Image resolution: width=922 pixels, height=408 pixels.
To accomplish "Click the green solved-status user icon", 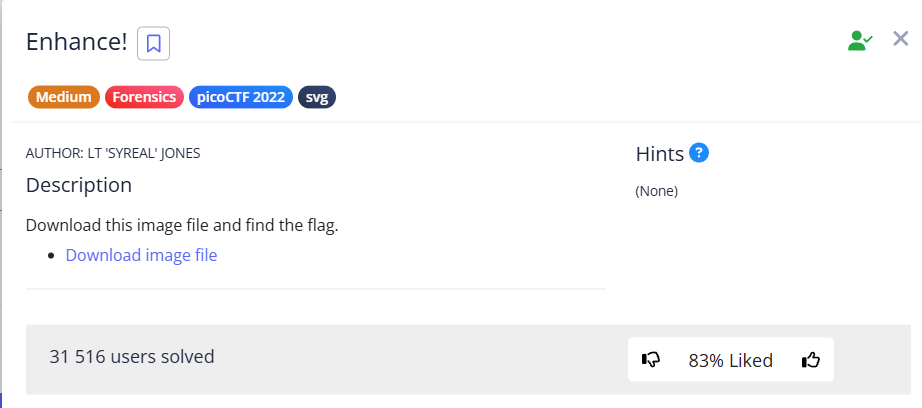I will [859, 41].
